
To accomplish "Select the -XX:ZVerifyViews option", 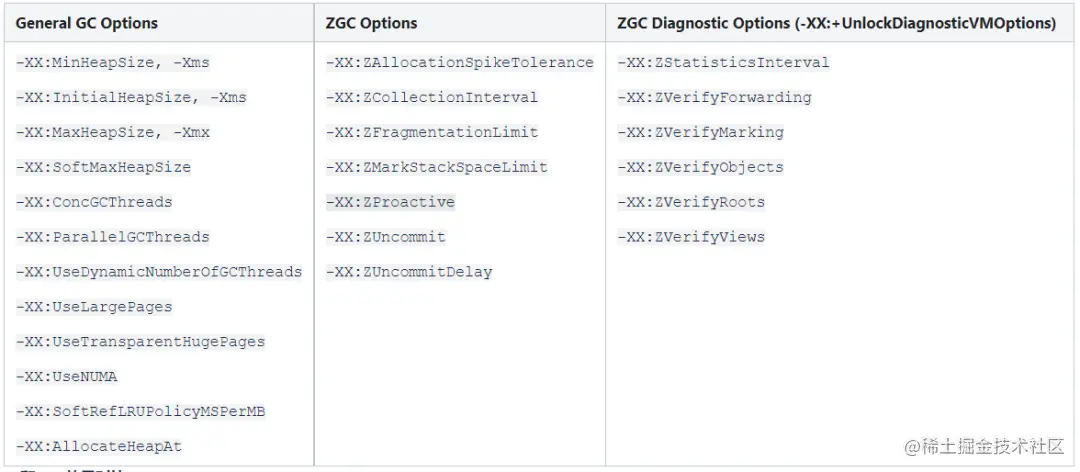I will pyautogui.click(x=691, y=237).
